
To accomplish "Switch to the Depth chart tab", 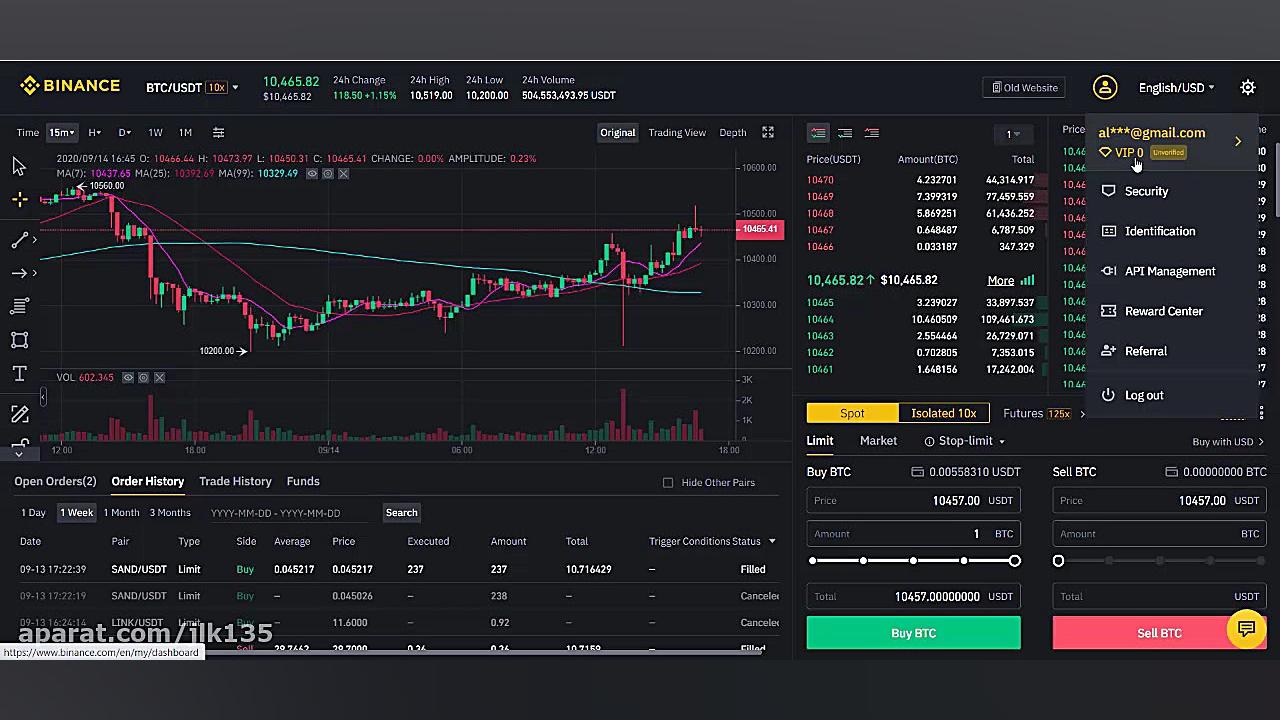I will (733, 132).
